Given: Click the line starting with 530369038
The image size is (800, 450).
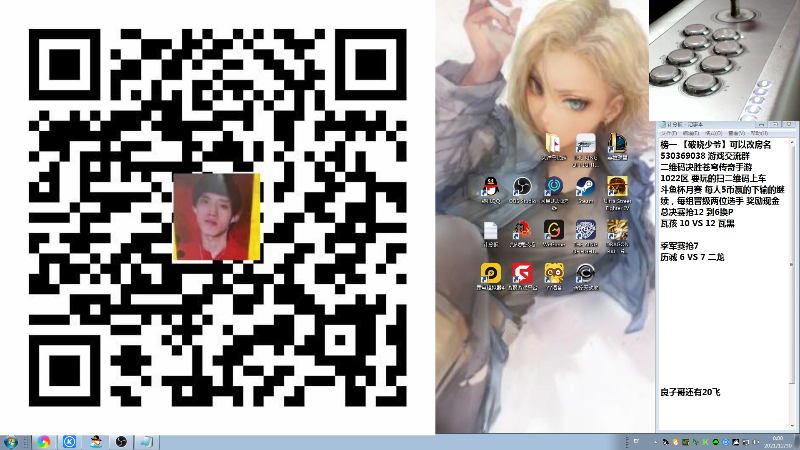Looking at the screenshot, I should [703, 156].
